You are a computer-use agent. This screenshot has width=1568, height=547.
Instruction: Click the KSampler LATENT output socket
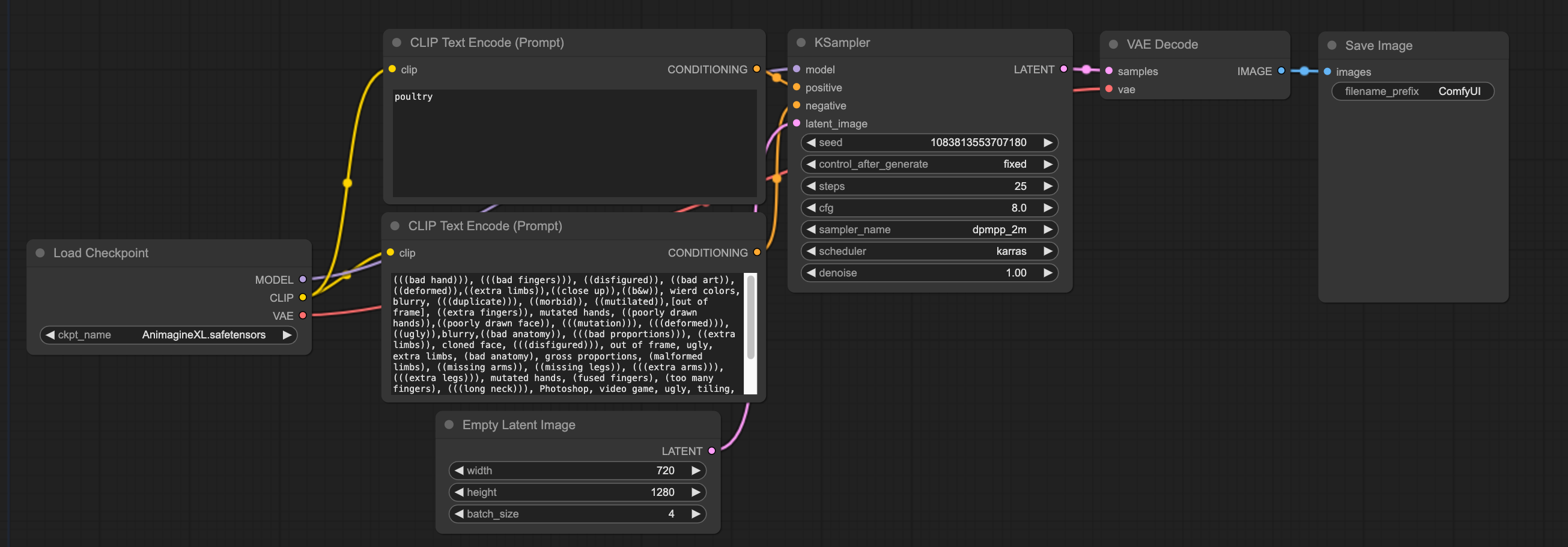tap(1063, 69)
